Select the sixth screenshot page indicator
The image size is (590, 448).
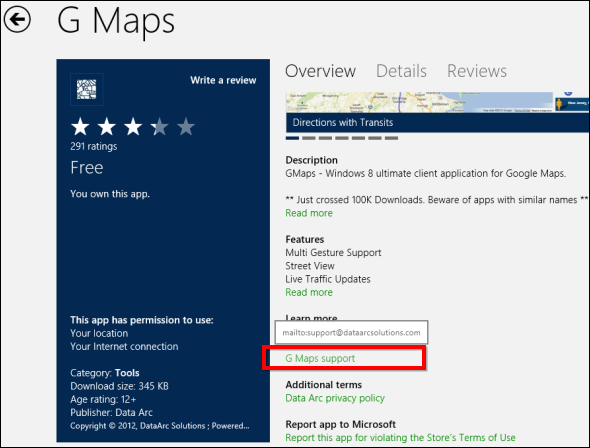pos(375,138)
